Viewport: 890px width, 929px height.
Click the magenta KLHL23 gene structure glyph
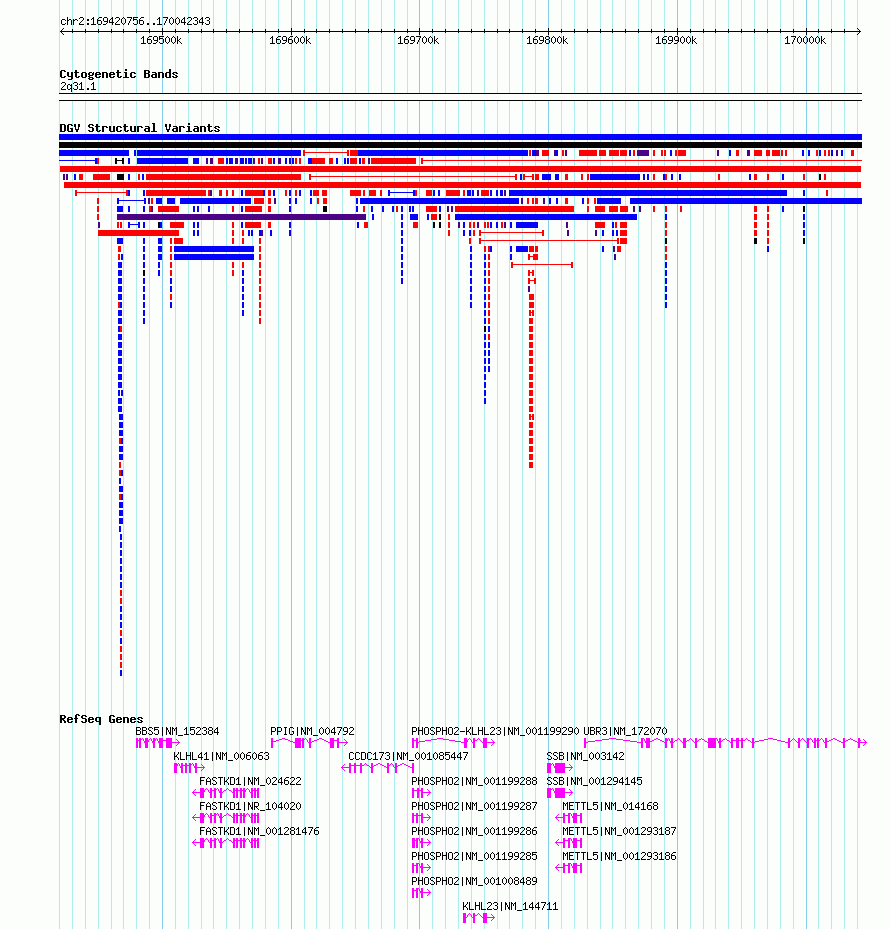click(x=479, y=918)
